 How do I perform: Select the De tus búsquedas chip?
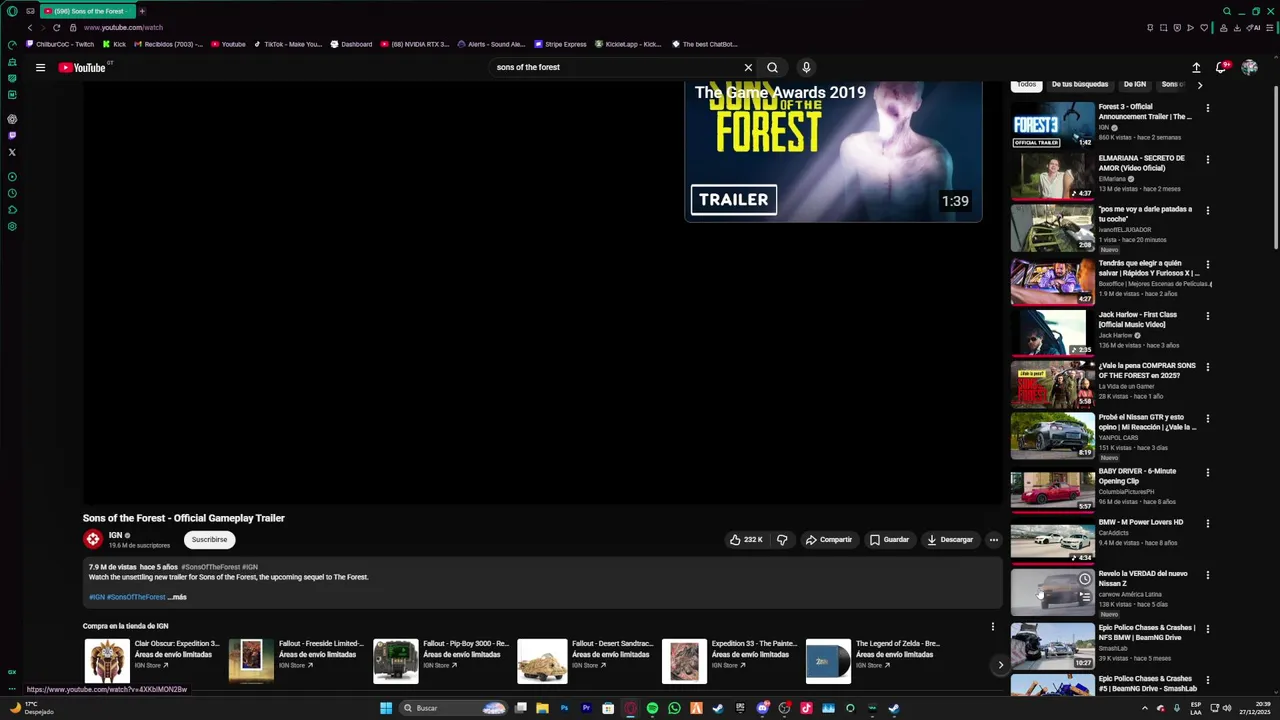point(1080,84)
